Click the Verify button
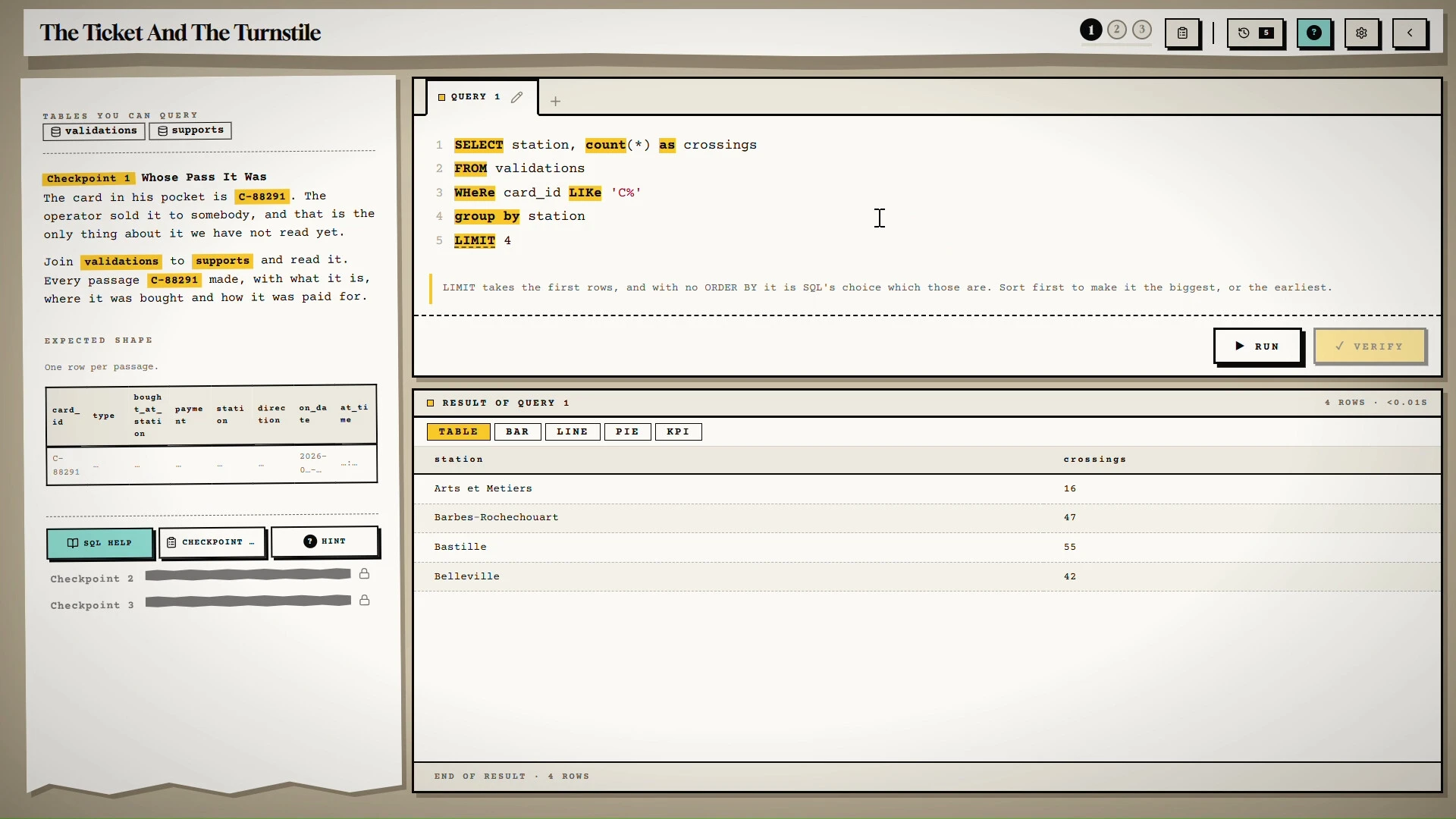This screenshot has width=1456, height=819. 1370,347
